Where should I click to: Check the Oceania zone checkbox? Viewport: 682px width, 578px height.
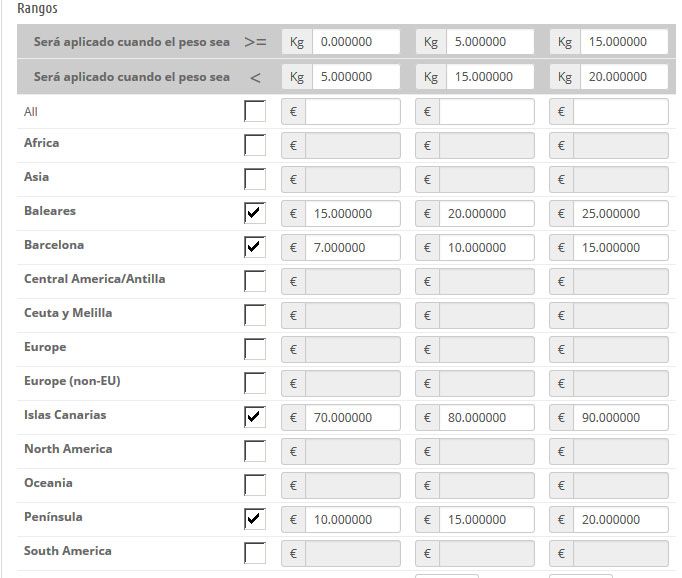point(255,485)
